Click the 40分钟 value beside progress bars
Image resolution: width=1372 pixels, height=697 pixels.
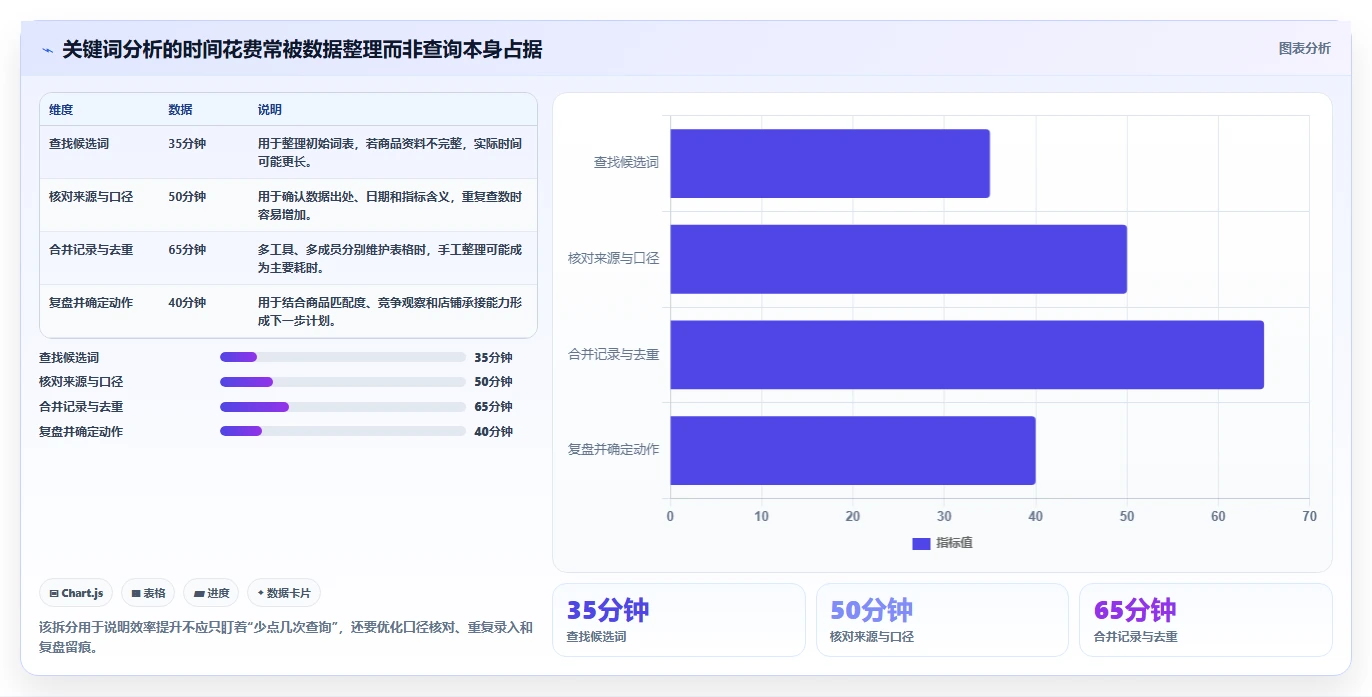[x=494, y=432]
